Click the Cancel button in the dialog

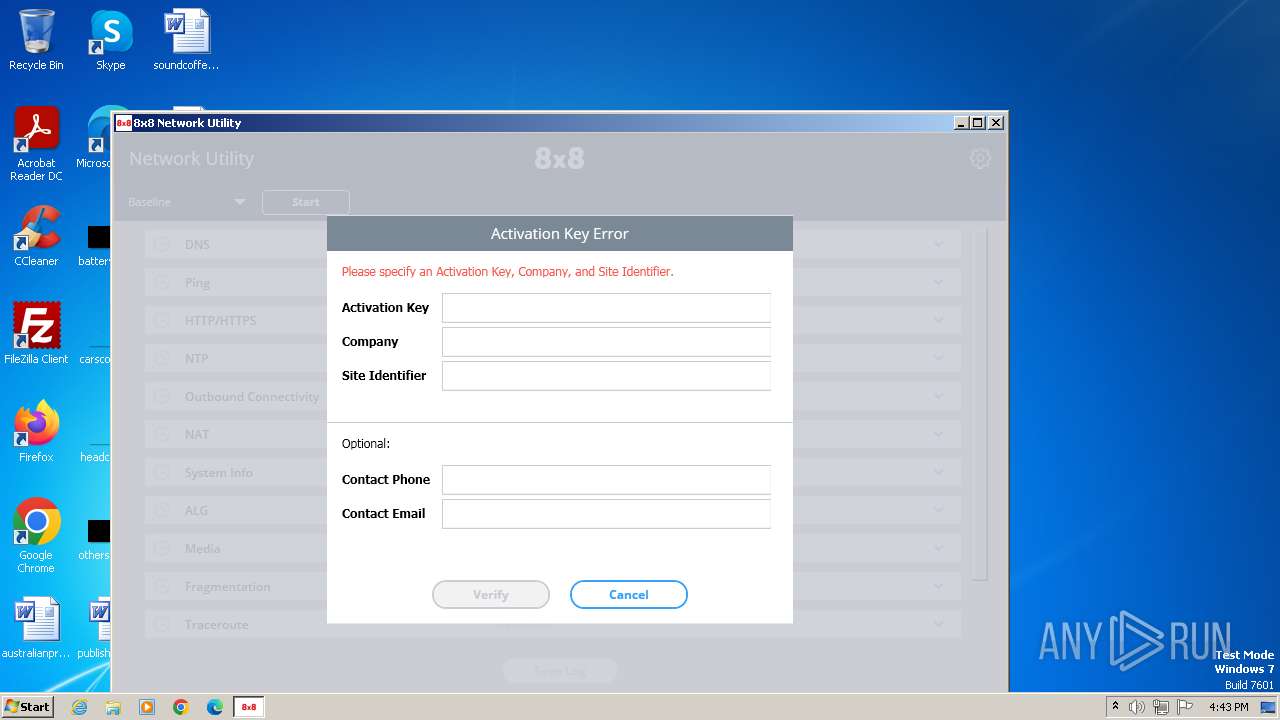pos(629,595)
